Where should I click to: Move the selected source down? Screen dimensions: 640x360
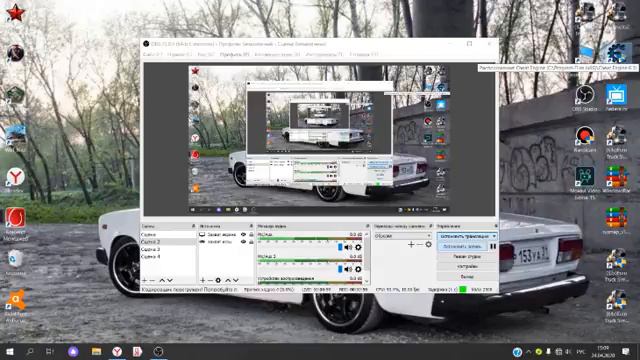(236, 280)
